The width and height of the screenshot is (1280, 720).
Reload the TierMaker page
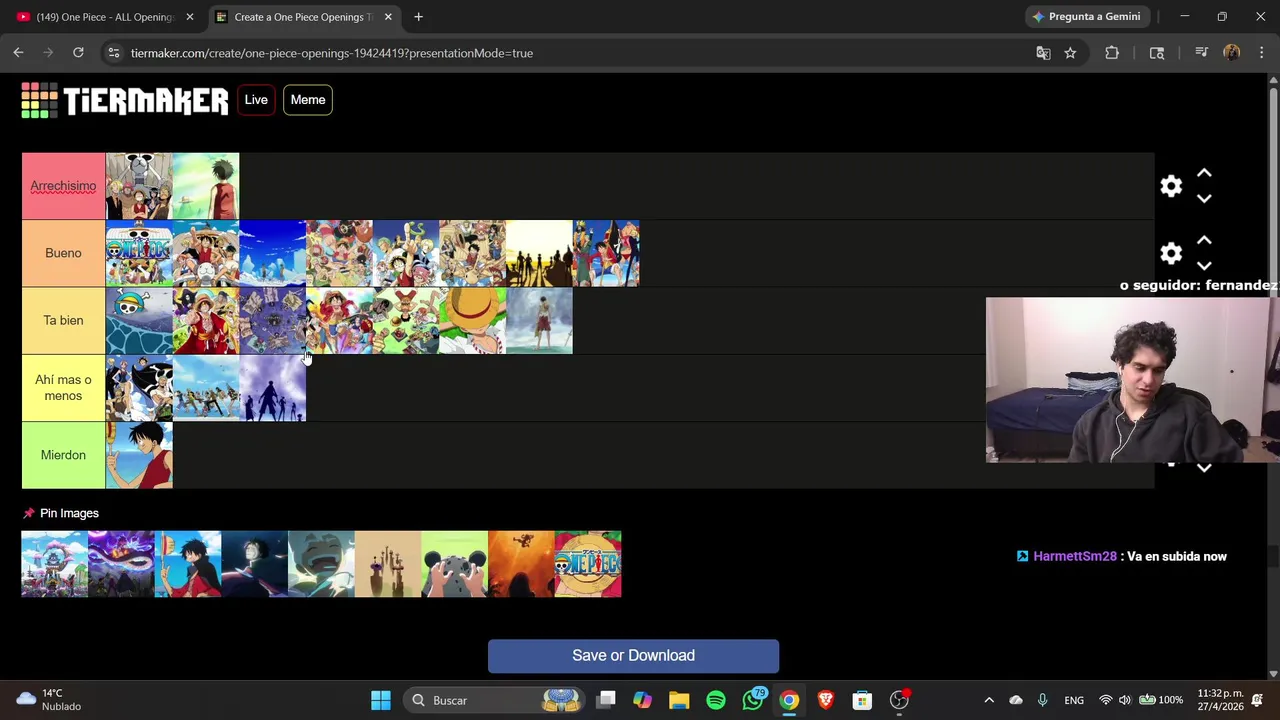78,53
